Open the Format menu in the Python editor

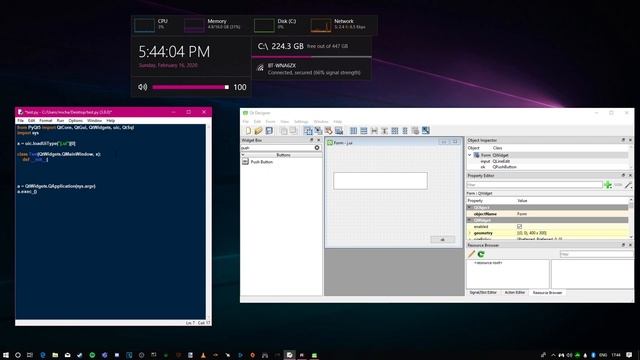[46, 121]
